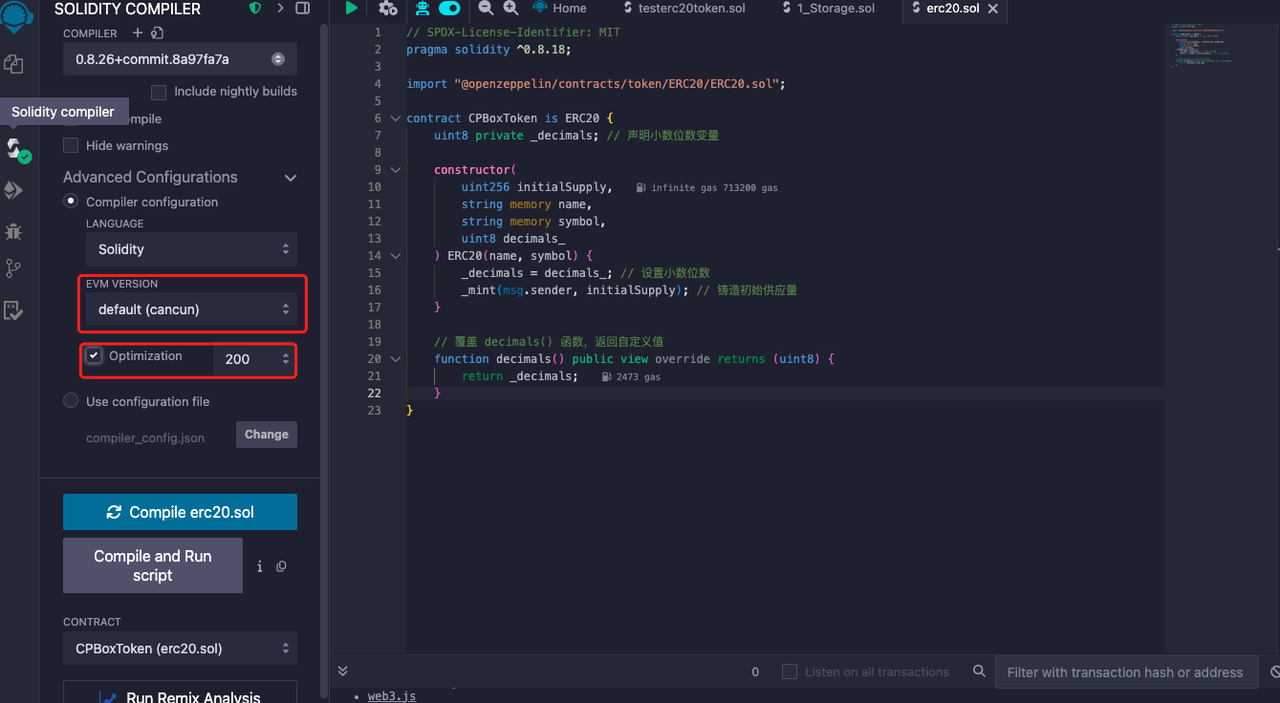Click the documentation chevron arrow in header
Image resolution: width=1280 pixels, height=703 pixels.
click(x=280, y=8)
